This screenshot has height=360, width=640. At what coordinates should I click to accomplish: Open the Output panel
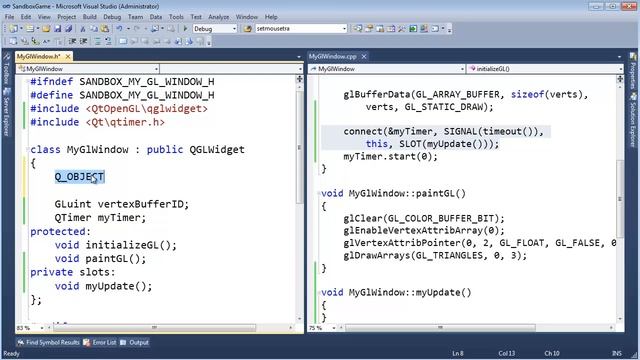pos(135,342)
